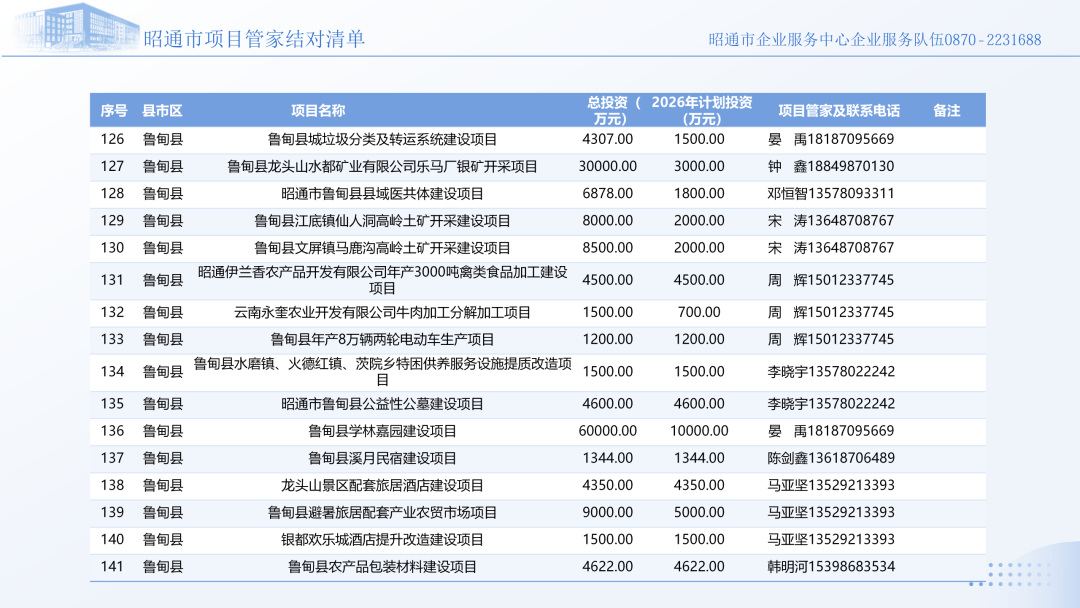Select project 昭通市鲁甸县公益性公墓建设项目
The height and width of the screenshot is (608, 1080).
pos(382,404)
